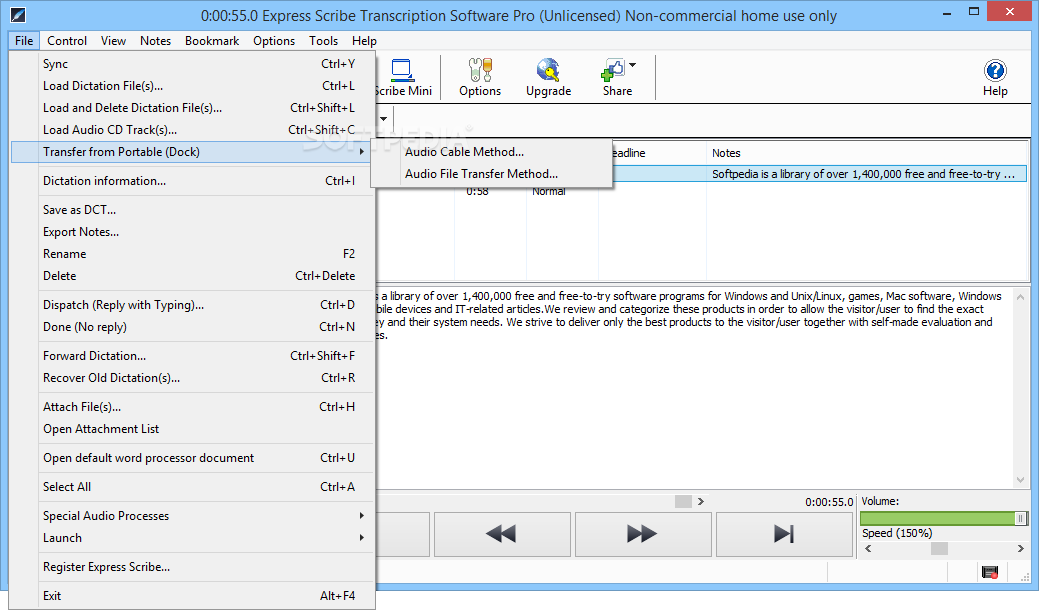The height and width of the screenshot is (610, 1039).
Task: Choose Exit from File menu
Action: click(x=193, y=595)
